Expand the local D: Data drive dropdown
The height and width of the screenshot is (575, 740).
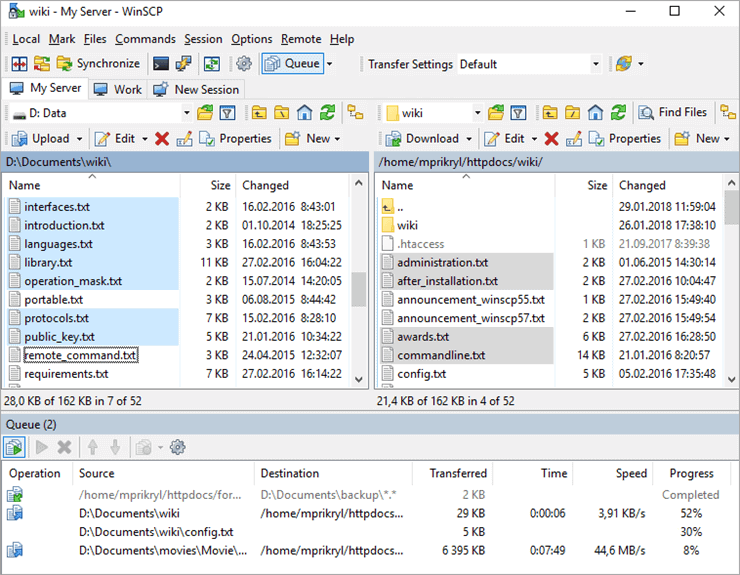point(186,113)
